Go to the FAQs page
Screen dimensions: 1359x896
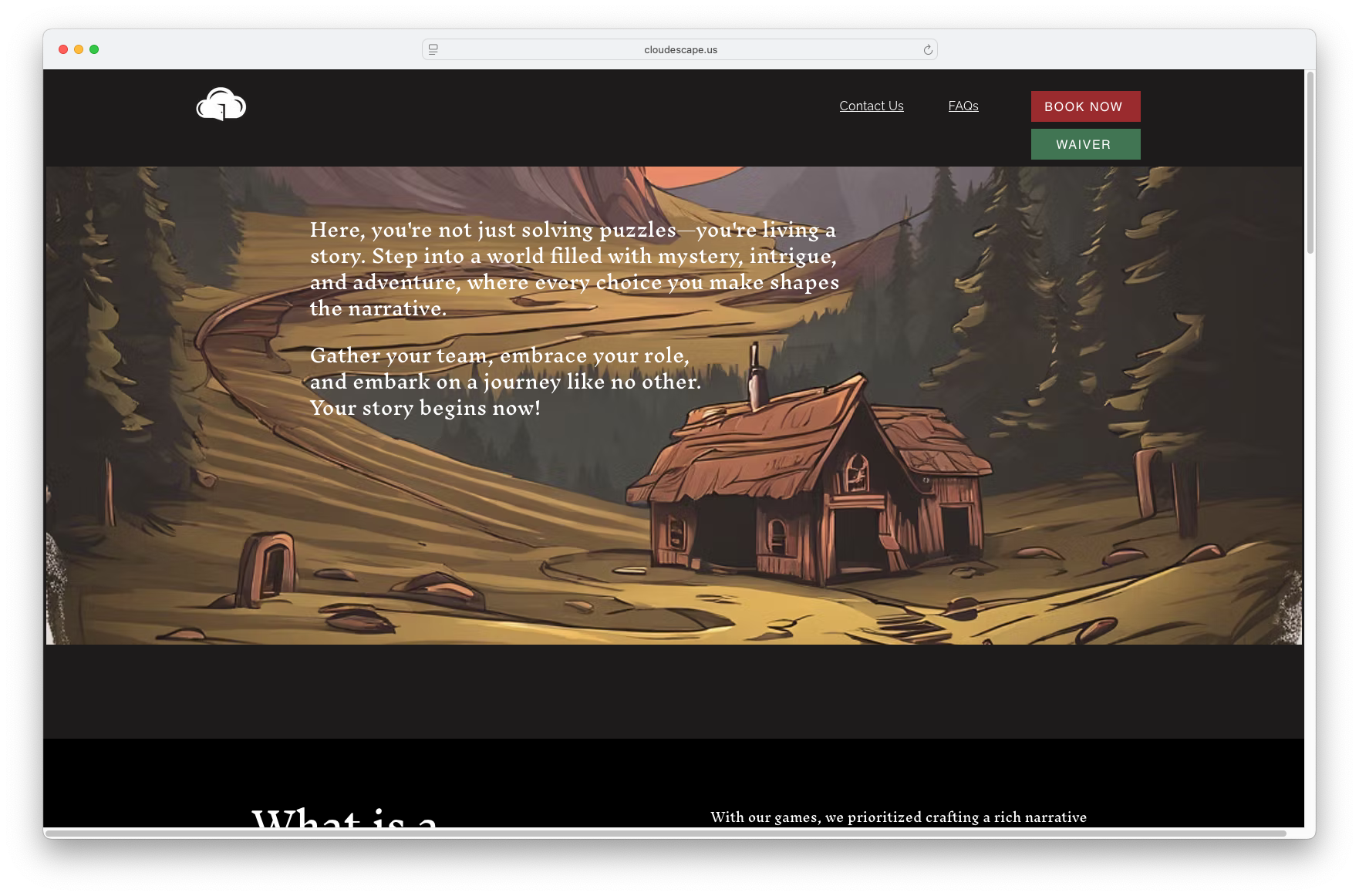pyautogui.click(x=963, y=106)
